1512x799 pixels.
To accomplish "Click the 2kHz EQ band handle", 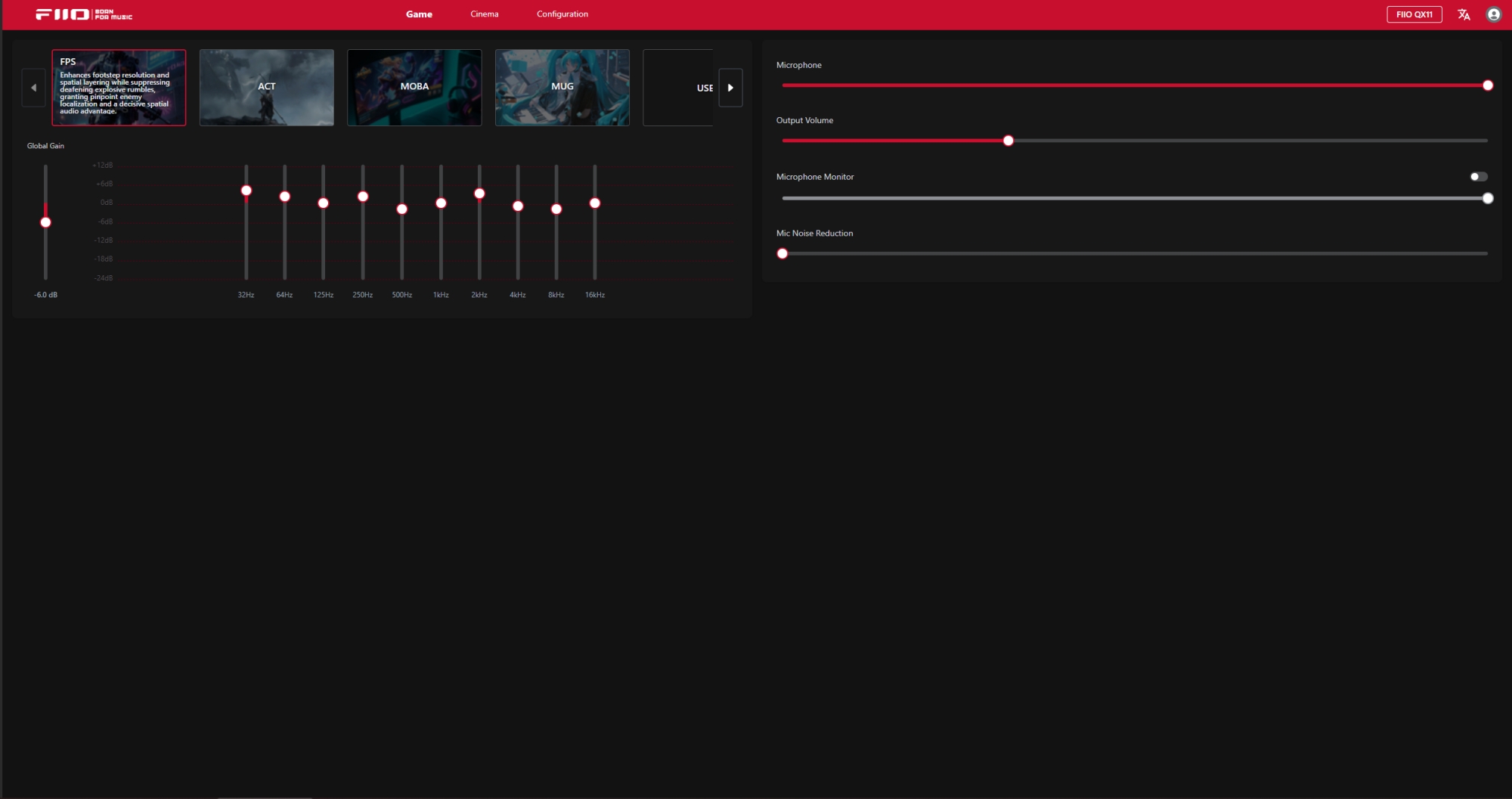I will (479, 194).
